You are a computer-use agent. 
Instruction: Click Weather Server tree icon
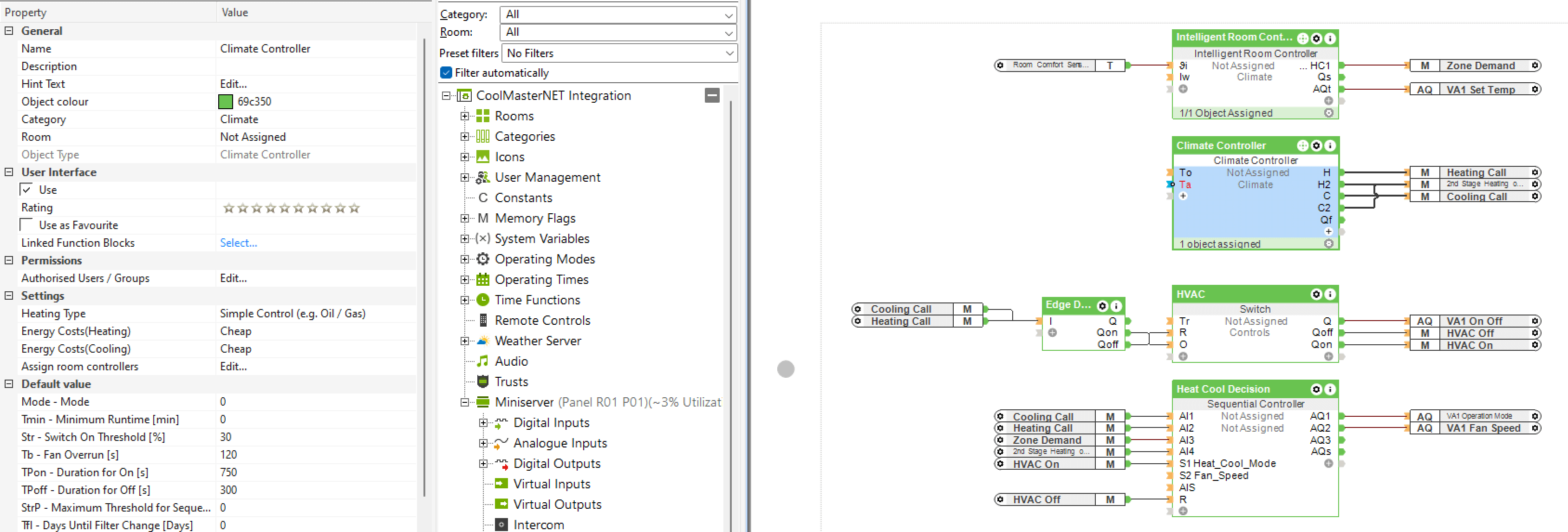[483, 341]
